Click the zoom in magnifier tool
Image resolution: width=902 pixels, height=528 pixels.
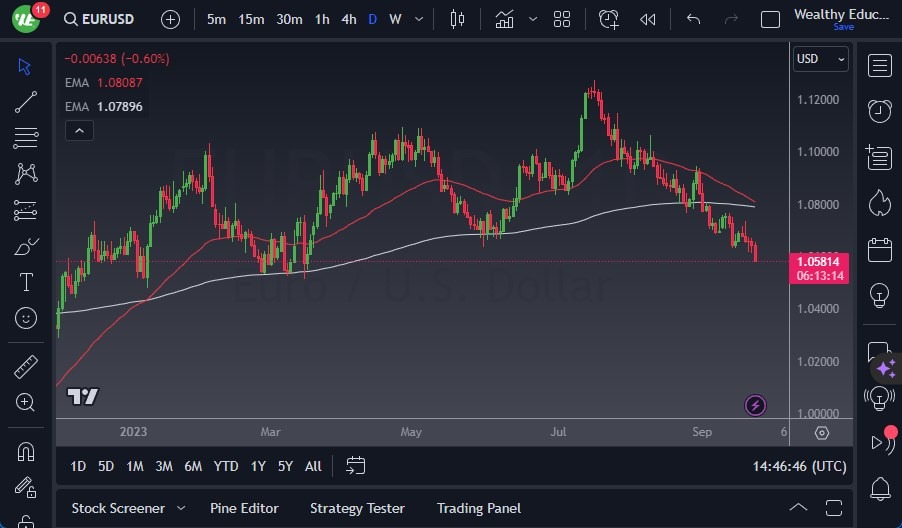(26, 402)
